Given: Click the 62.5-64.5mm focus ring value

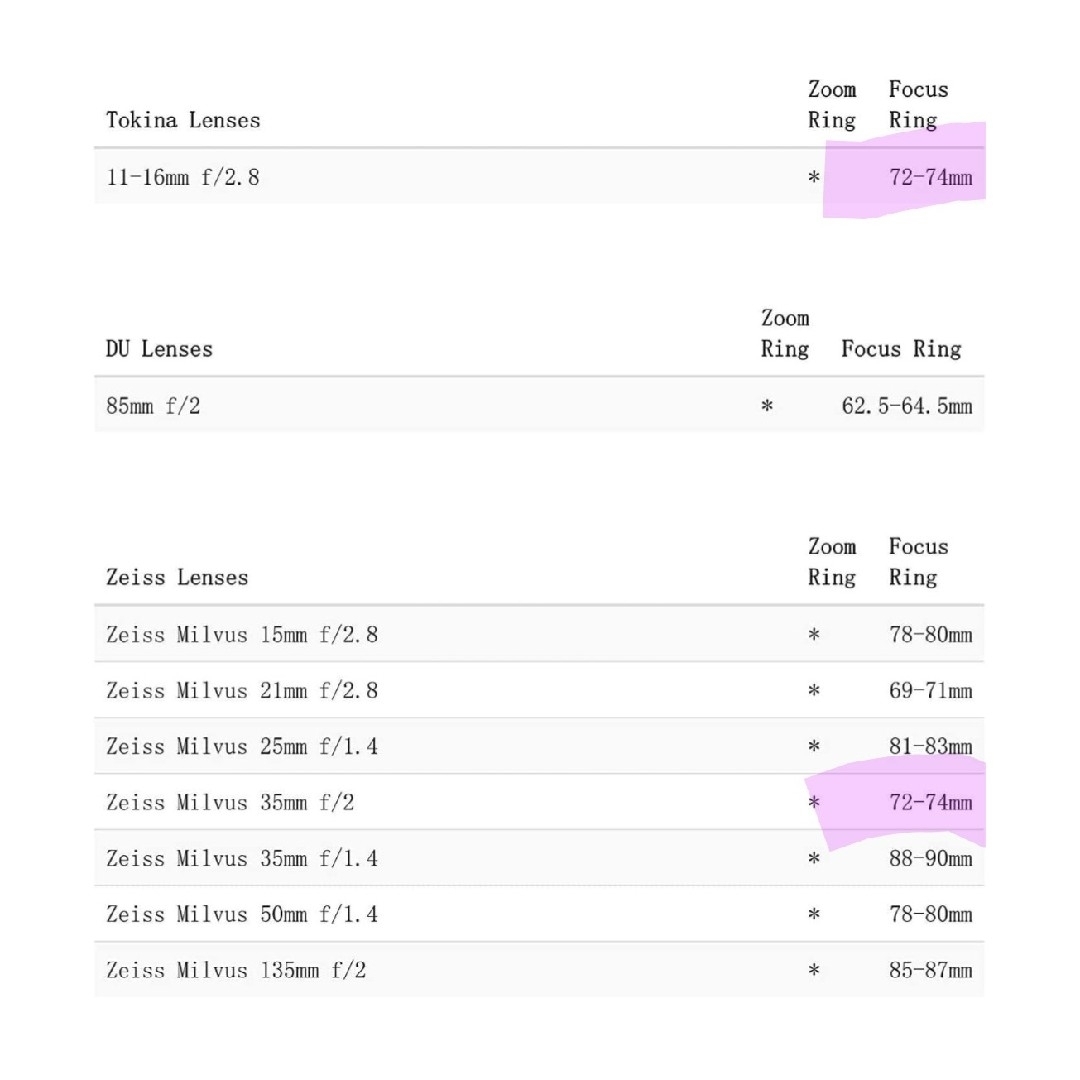Looking at the screenshot, I should click(907, 406).
